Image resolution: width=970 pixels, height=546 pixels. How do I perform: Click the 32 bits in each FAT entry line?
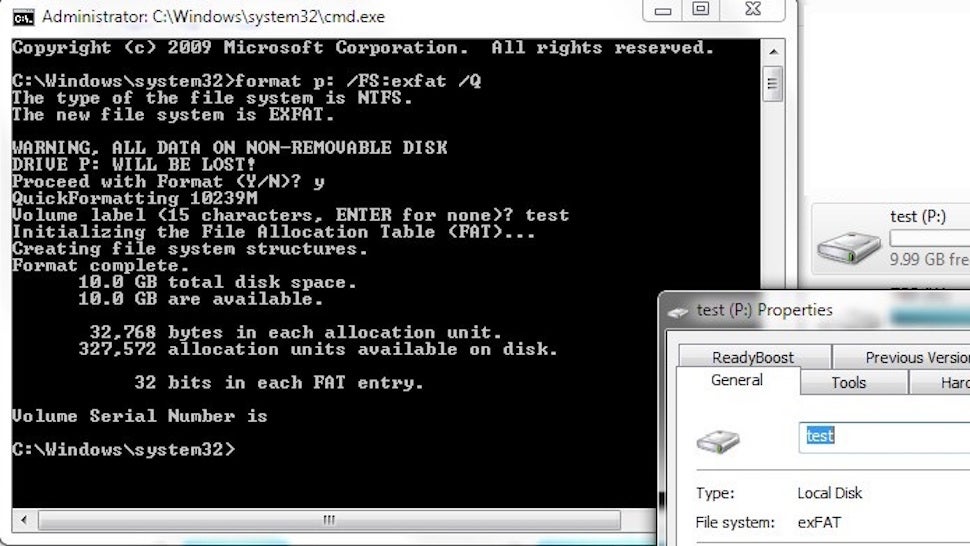click(279, 383)
